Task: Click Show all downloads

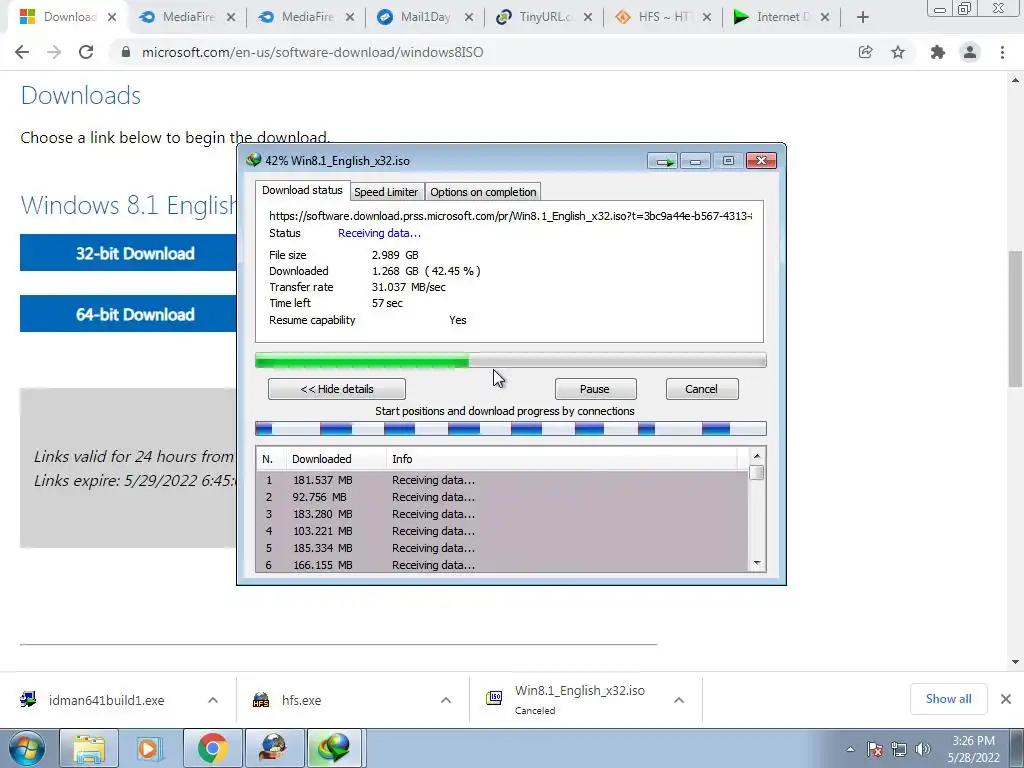Action: (x=948, y=699)
